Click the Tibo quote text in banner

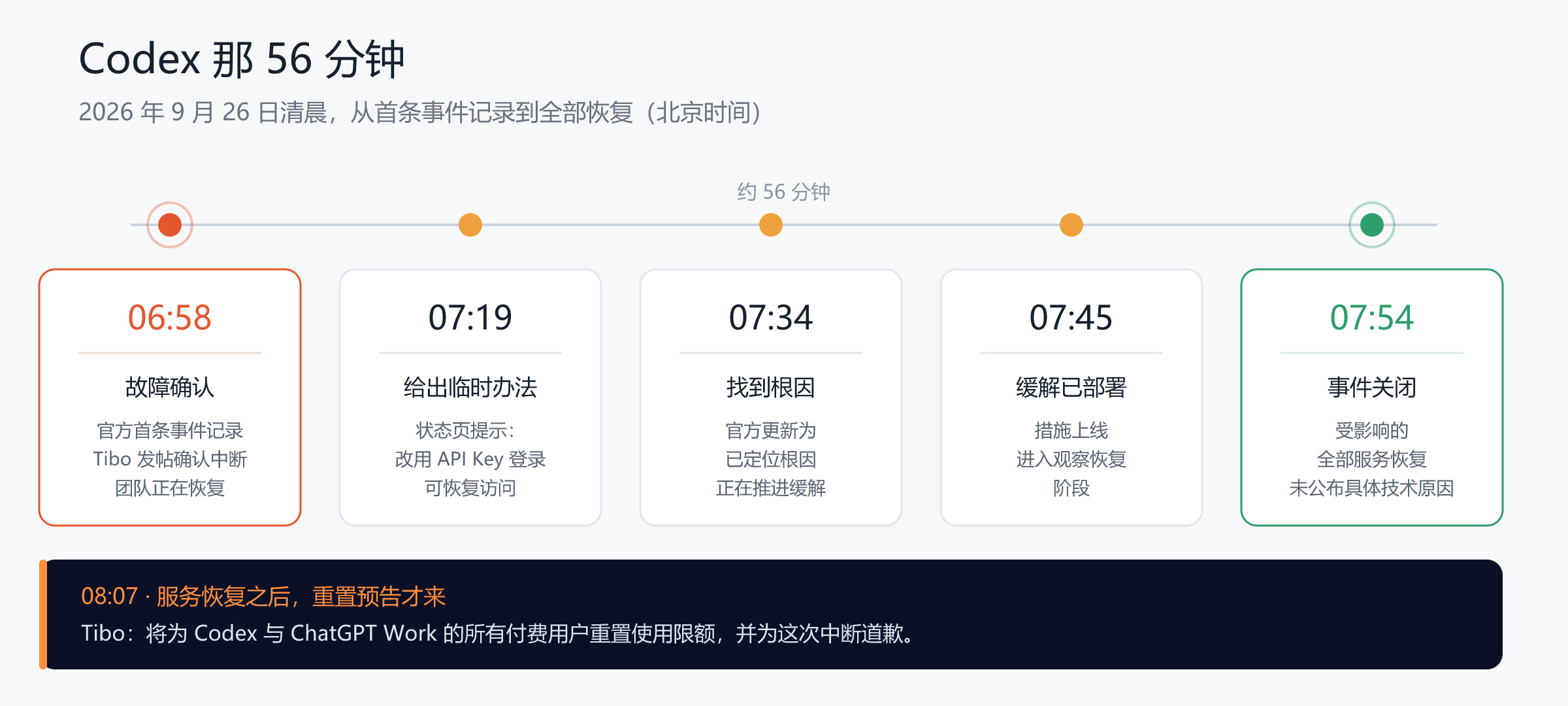click(x=498, y=633)
